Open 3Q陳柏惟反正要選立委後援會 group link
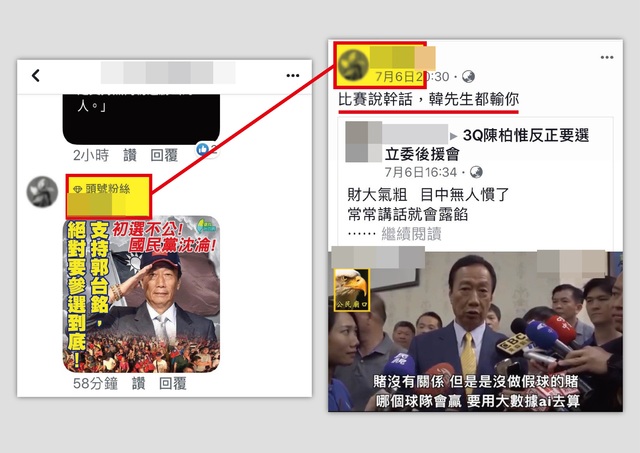 click(487, 144)
